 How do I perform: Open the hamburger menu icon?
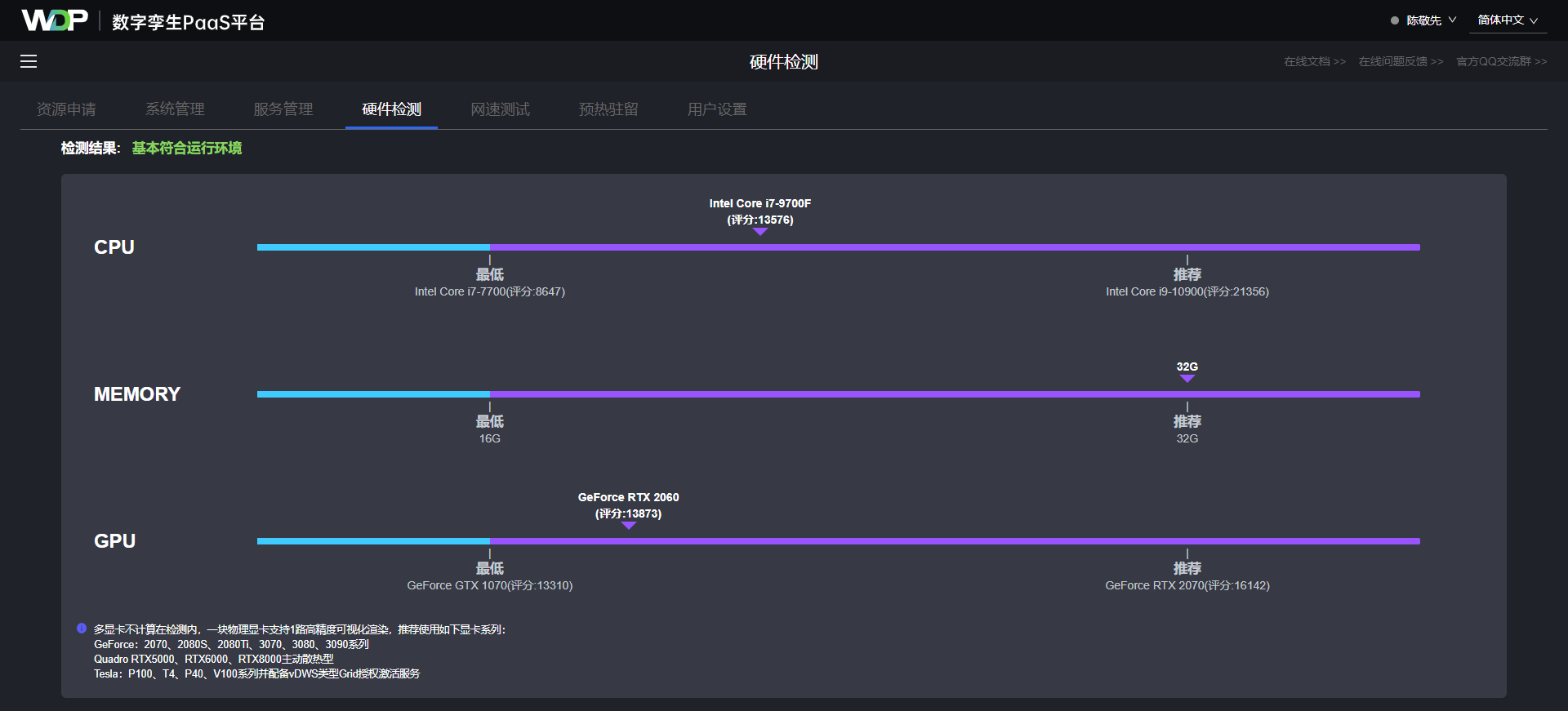[29, 61]
